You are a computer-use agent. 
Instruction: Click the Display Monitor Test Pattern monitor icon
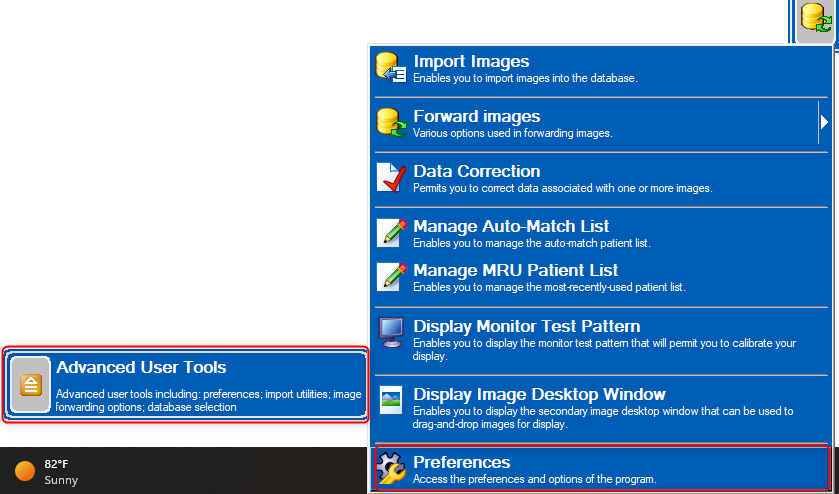coord(391,333)
